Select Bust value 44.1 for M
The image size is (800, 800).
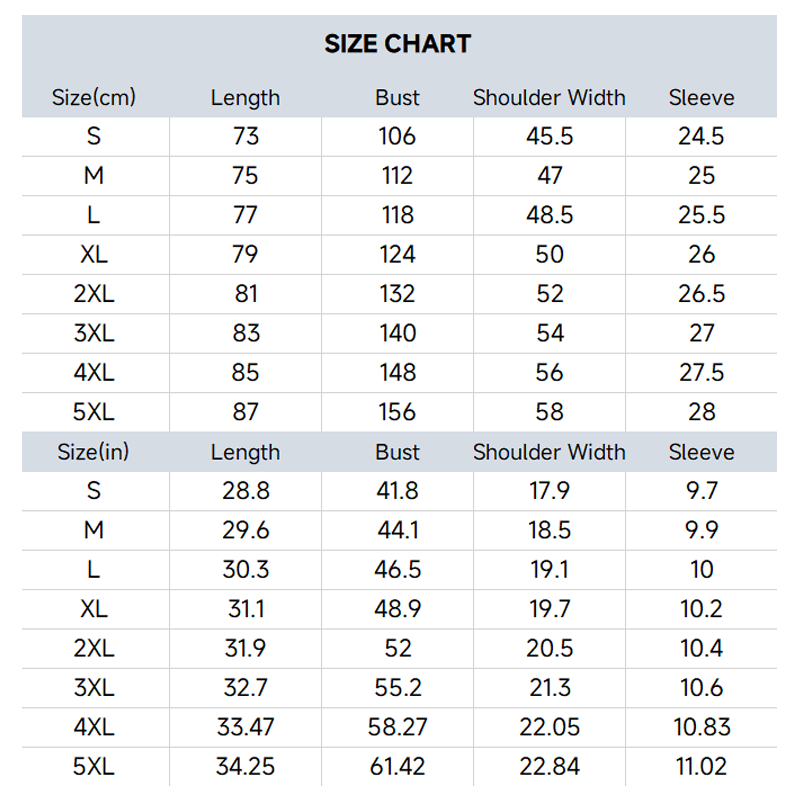click(x=397, y=530)
